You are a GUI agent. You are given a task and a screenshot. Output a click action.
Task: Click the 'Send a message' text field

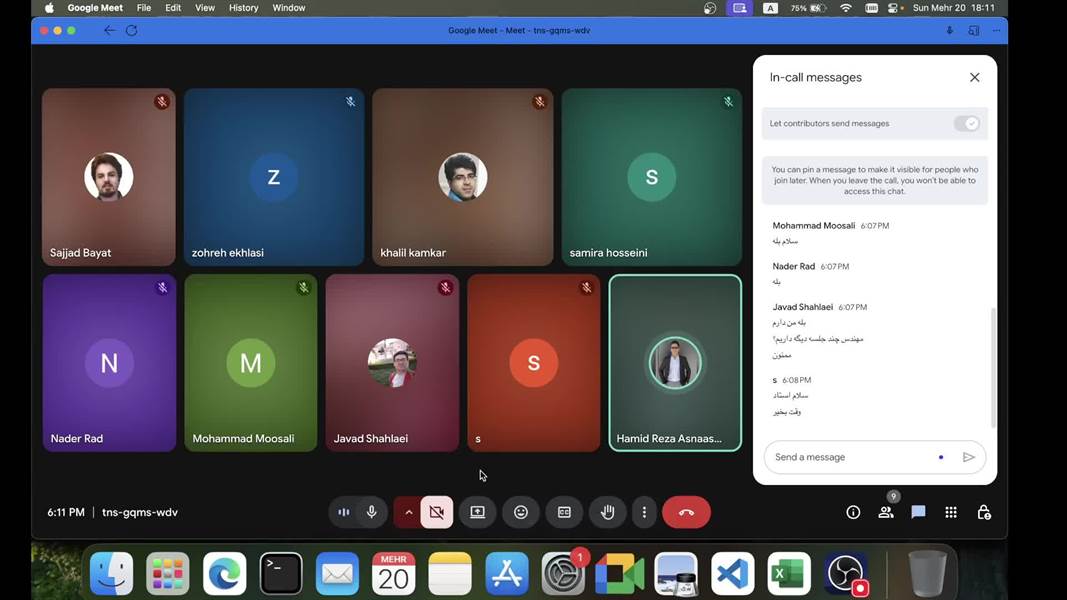coord(850,457)
